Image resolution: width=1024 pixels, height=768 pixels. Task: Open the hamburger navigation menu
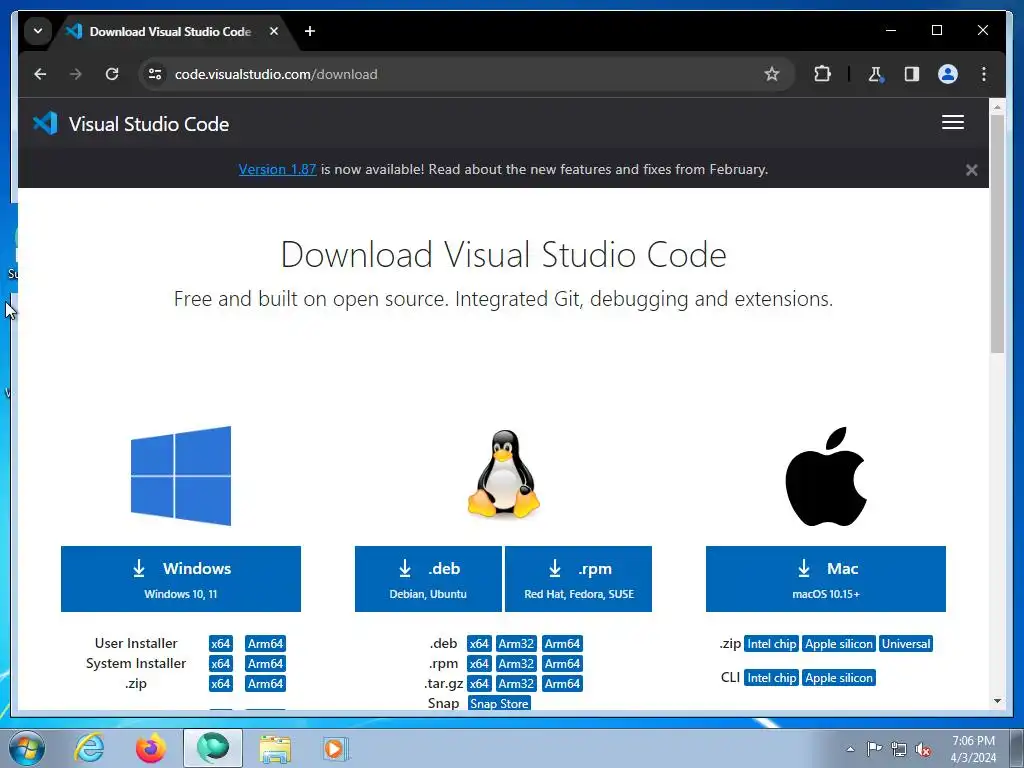point(953,123)
